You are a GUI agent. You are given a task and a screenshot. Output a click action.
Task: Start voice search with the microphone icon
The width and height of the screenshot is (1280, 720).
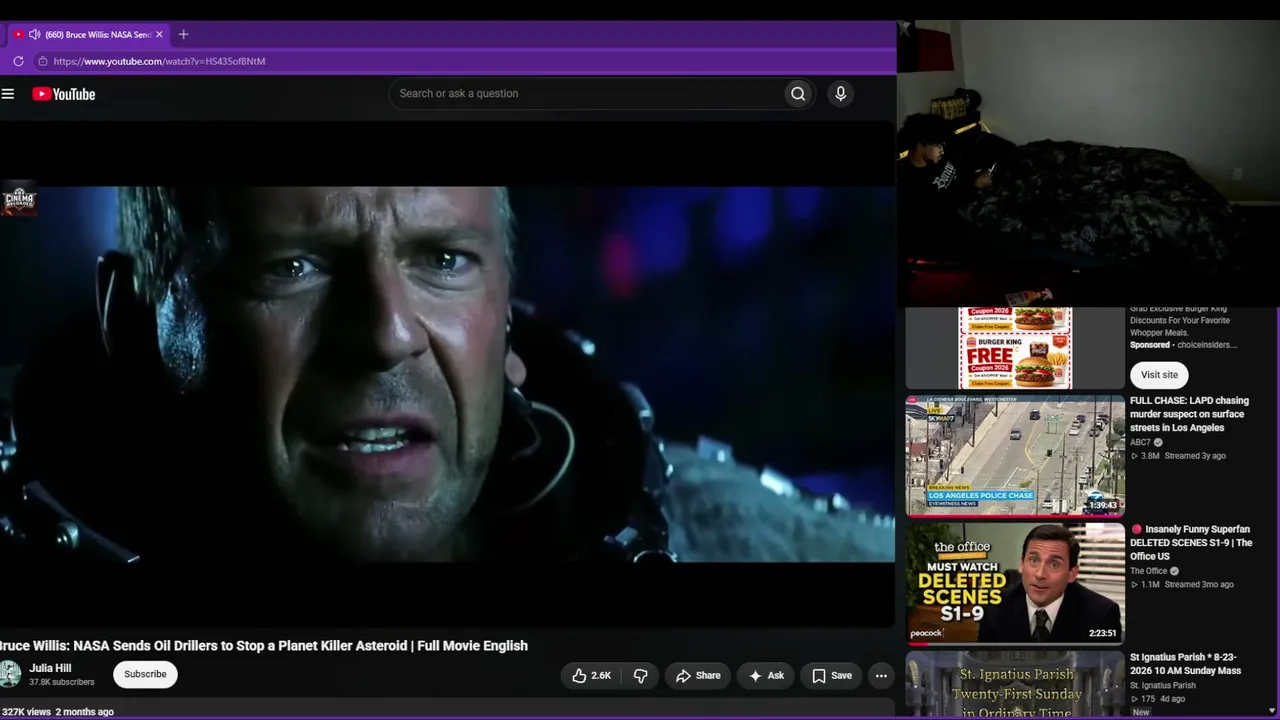coord(840,94)
